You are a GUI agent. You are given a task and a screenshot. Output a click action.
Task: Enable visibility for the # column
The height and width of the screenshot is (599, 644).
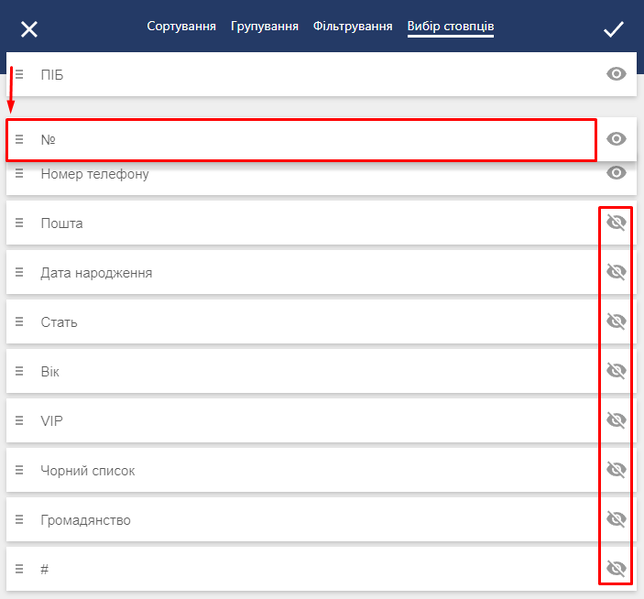tap(616, 568)
